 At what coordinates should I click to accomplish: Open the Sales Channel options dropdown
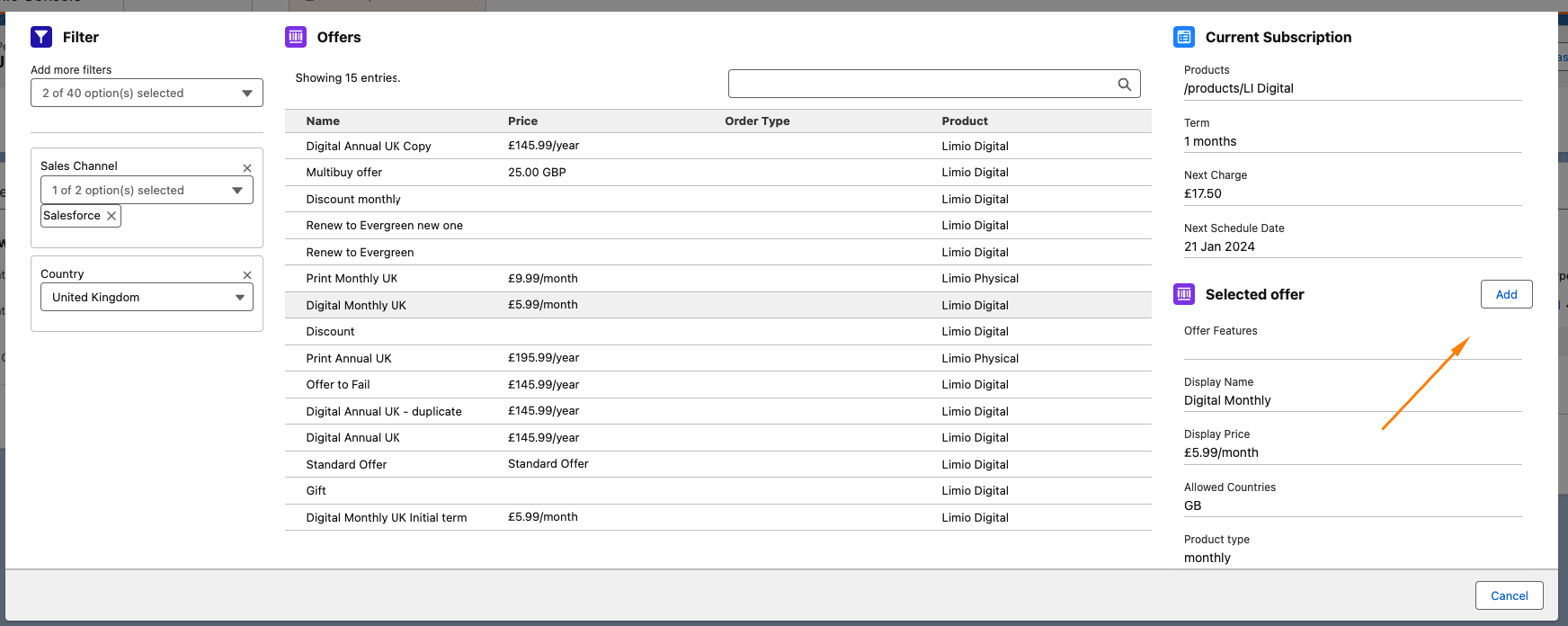(x=147, y=190)
